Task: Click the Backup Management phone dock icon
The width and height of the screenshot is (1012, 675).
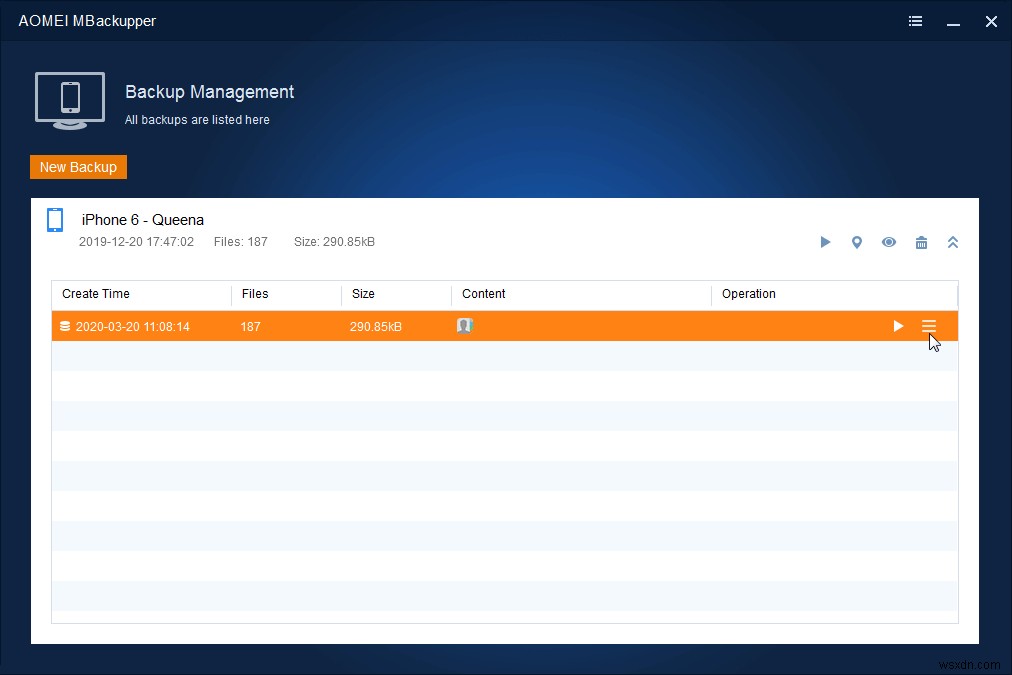Action: 69,100
